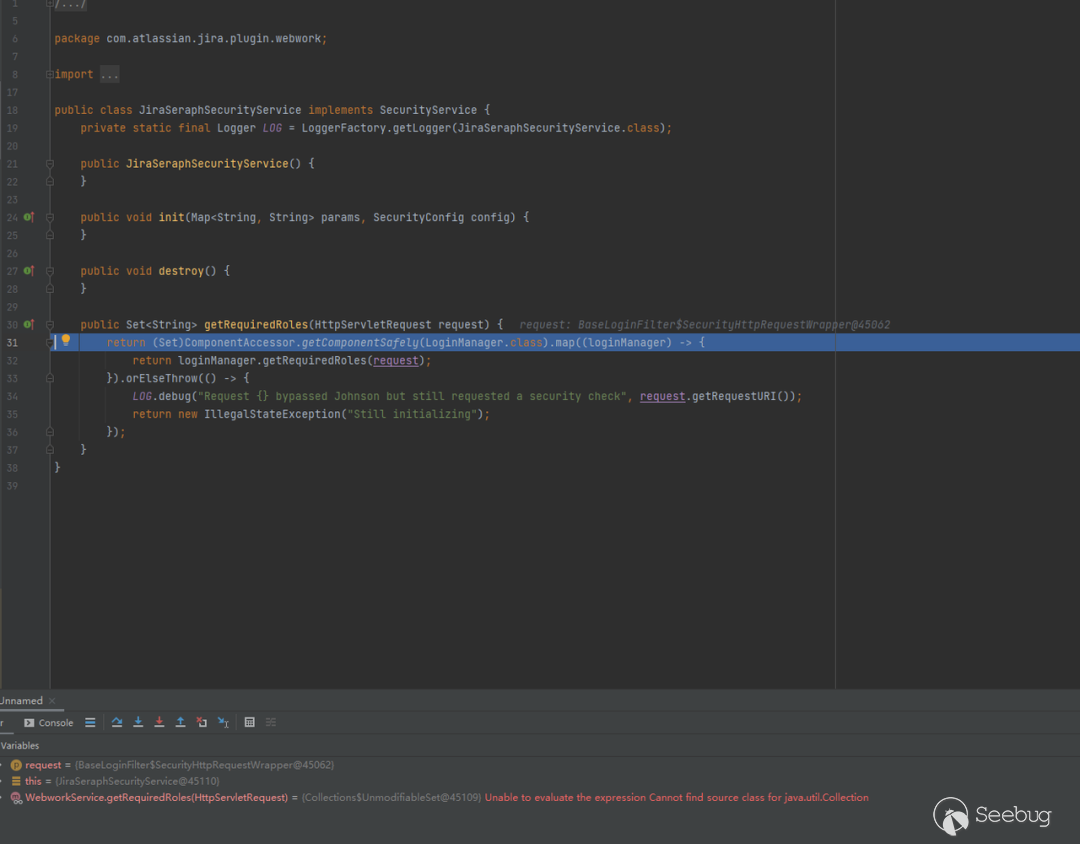Click the underlined request in getRequestURI call
The width and height of the screenshot is (1080, 844).
point(662,396)
